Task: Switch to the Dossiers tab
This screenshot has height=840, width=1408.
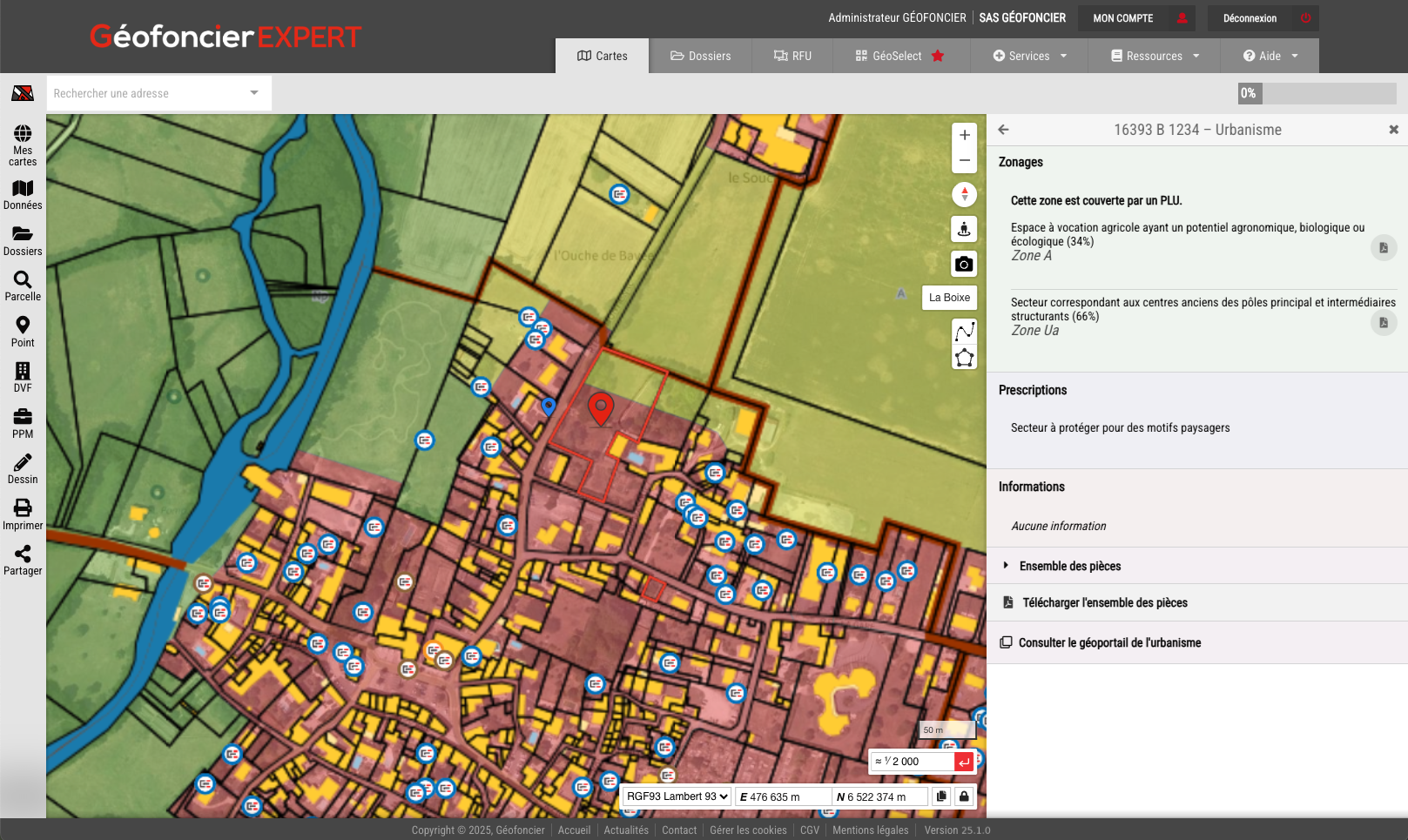Action: tap(700, 56)
